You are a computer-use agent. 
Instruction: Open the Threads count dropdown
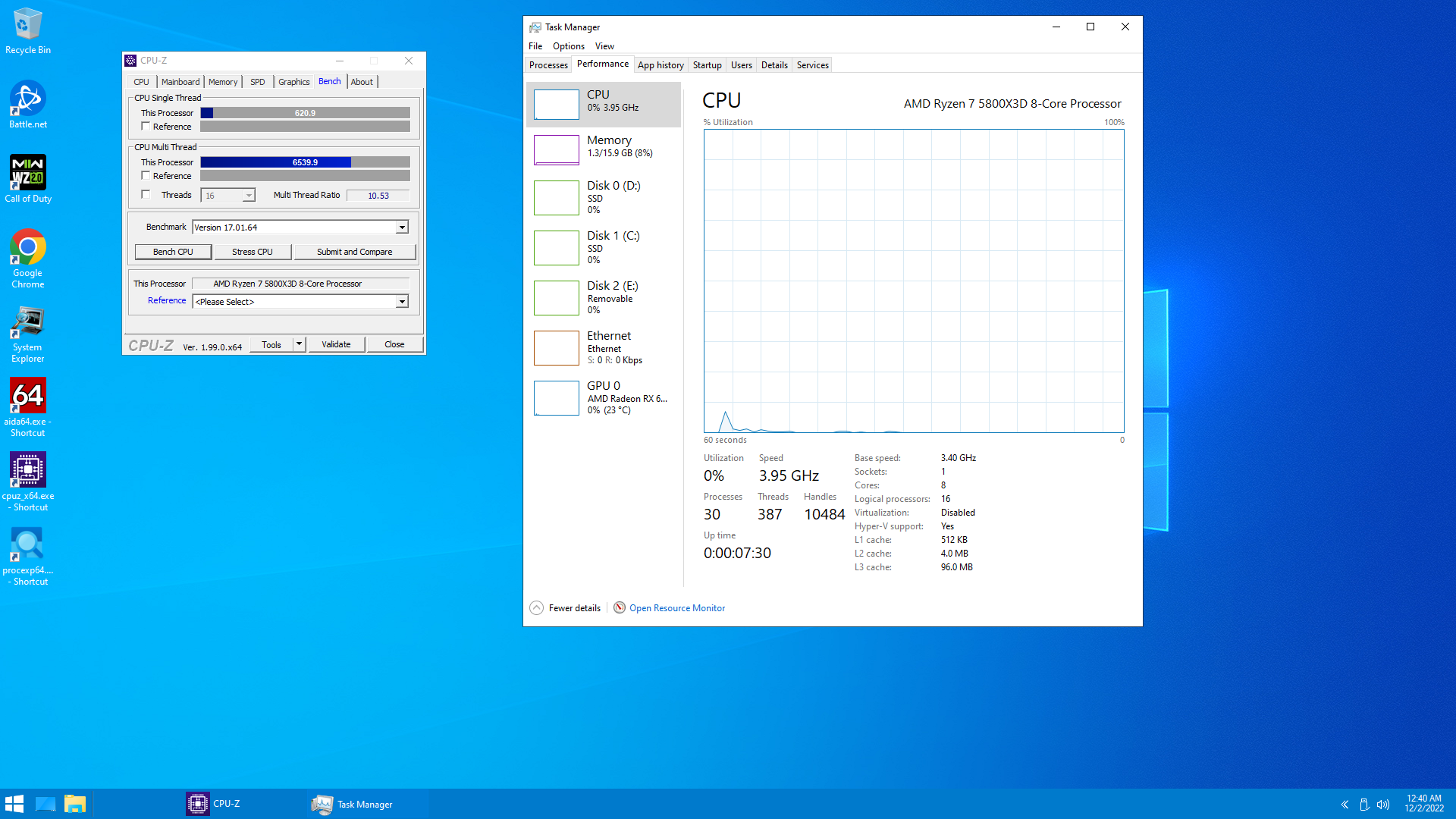(248, 196)
